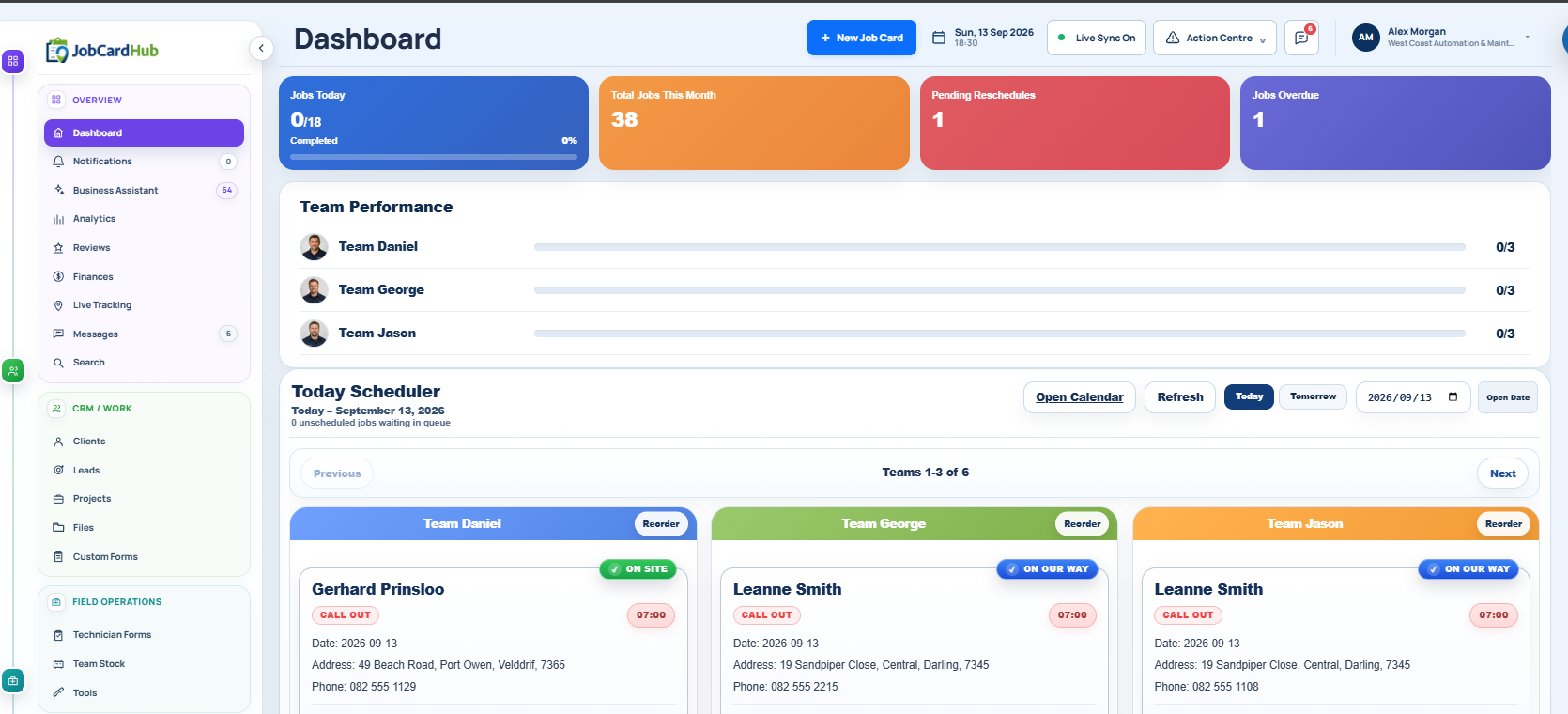Collapse the sidebar with the chevron button
Viewport: 1568px width, 714px height.
(x=261, y=48)
